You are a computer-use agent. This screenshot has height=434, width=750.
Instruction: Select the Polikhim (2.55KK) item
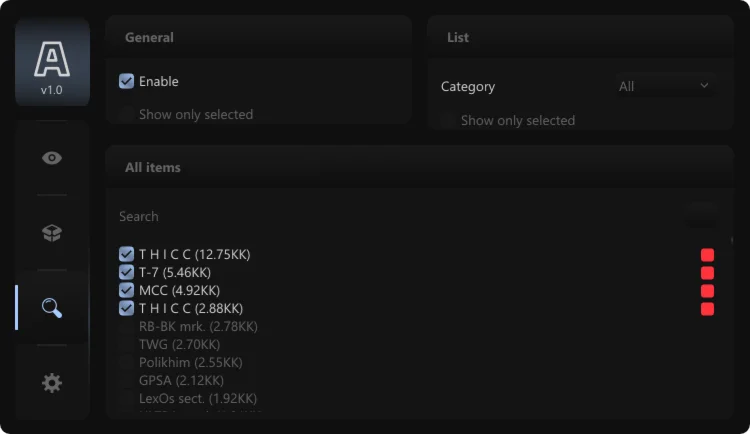click(x=127, y=362)
